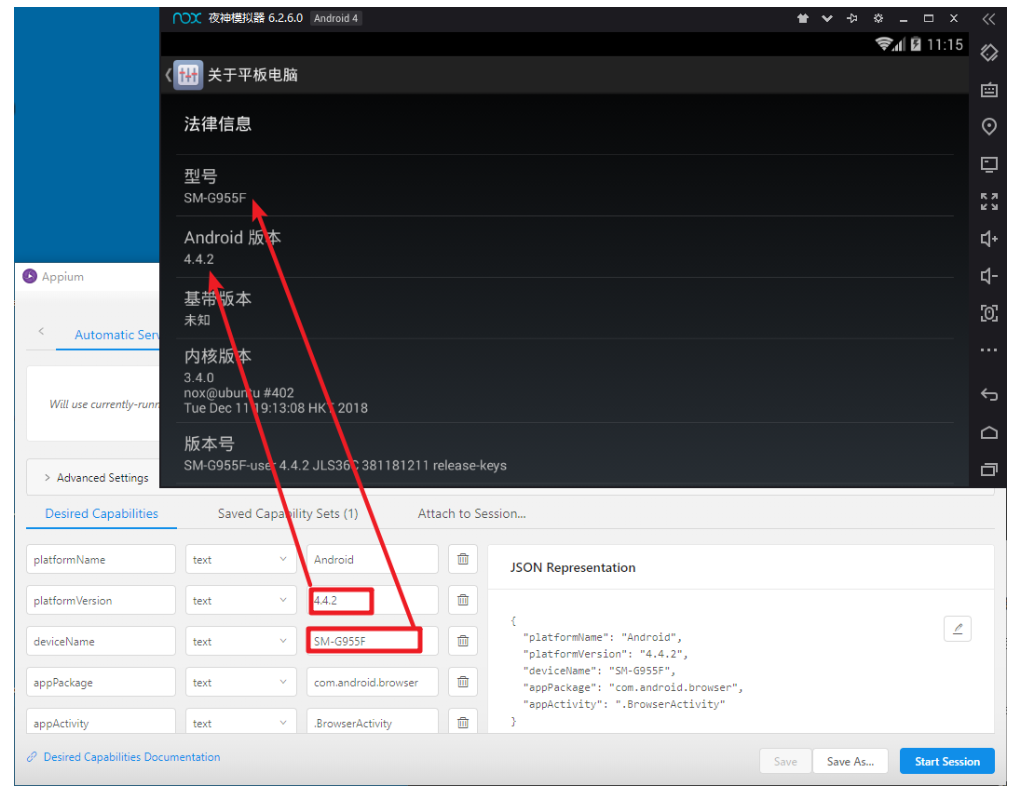Open the Nox title bar dropdown arrow
The width and height of the screenshot is (1022, 801).
pos(827,18)
